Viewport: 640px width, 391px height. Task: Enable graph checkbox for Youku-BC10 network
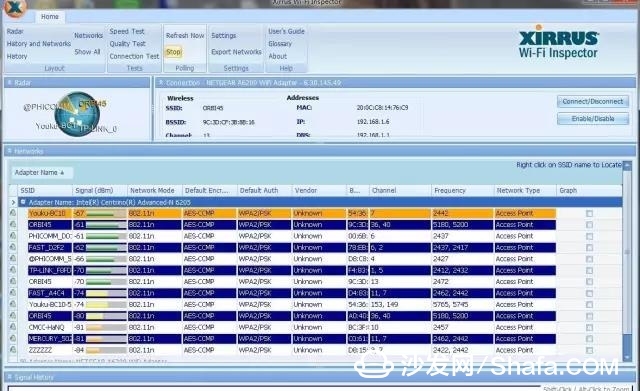pyautogui.click(x=589, y=213)
